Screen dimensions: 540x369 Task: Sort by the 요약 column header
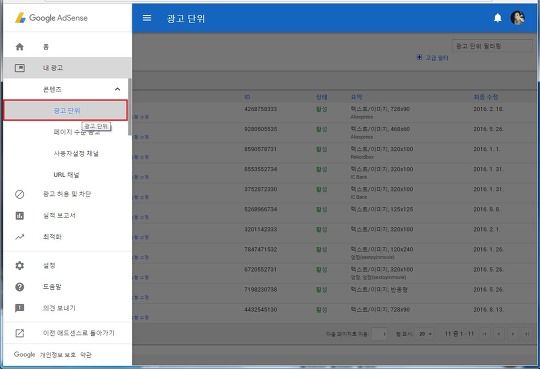356,97
